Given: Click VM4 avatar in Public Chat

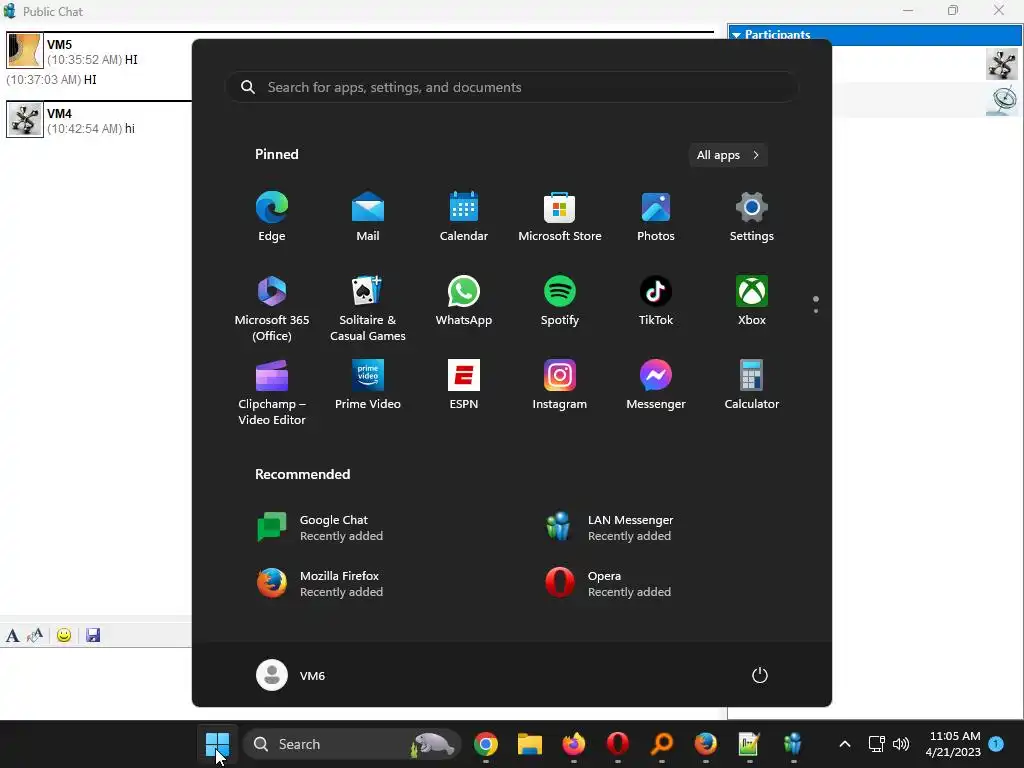Looking at the screenshot, I should click(25, 120).
